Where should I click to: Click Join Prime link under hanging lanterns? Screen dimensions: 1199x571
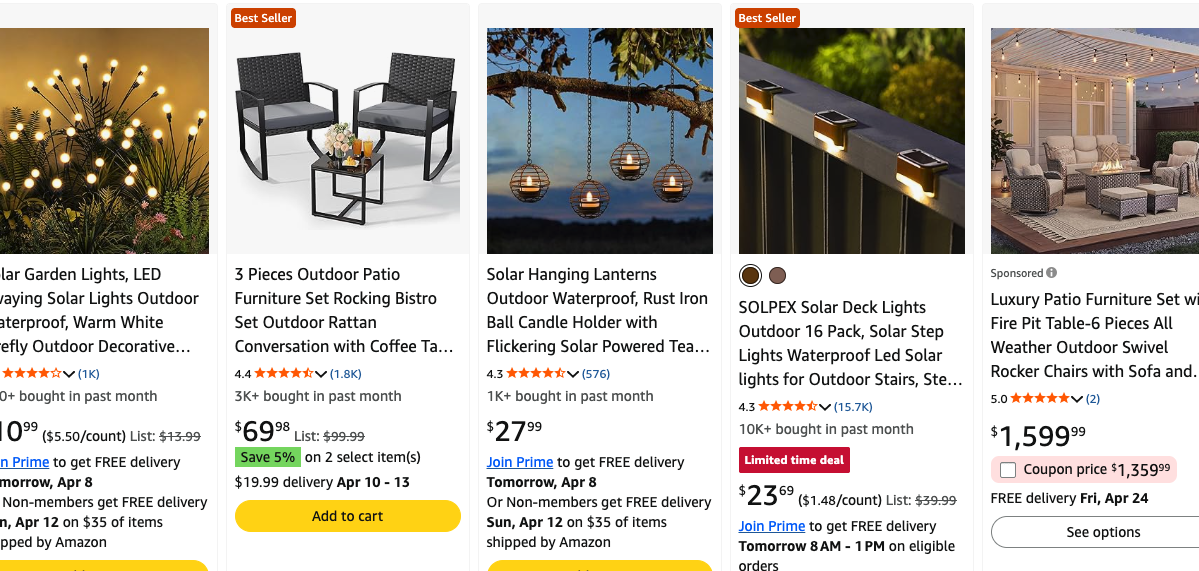click(520, 462)
